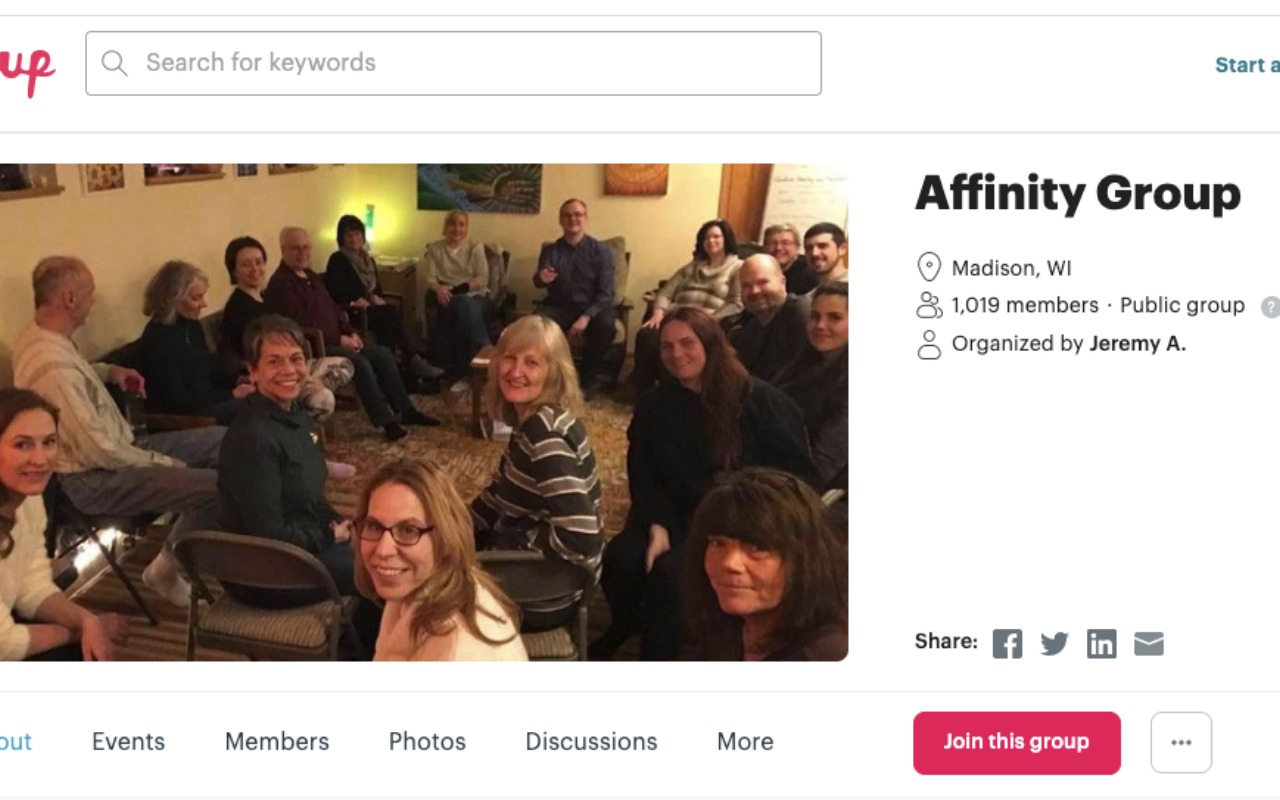The height and width of the screenshot is (800, 1280).
Task: Open the Affinity Group cover photo
Action: [424, 412]
